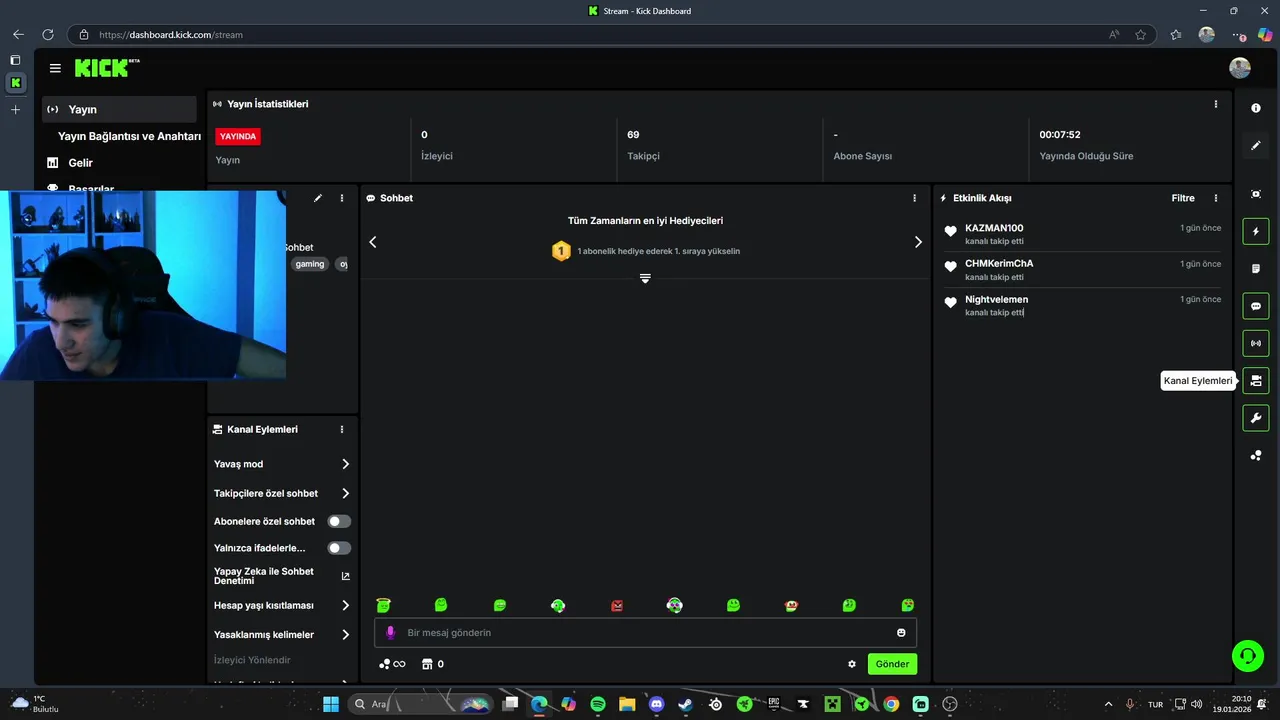Open chat settings gear beside Gönder
This screenshot has height=720, width=1280.
[852, 664]
